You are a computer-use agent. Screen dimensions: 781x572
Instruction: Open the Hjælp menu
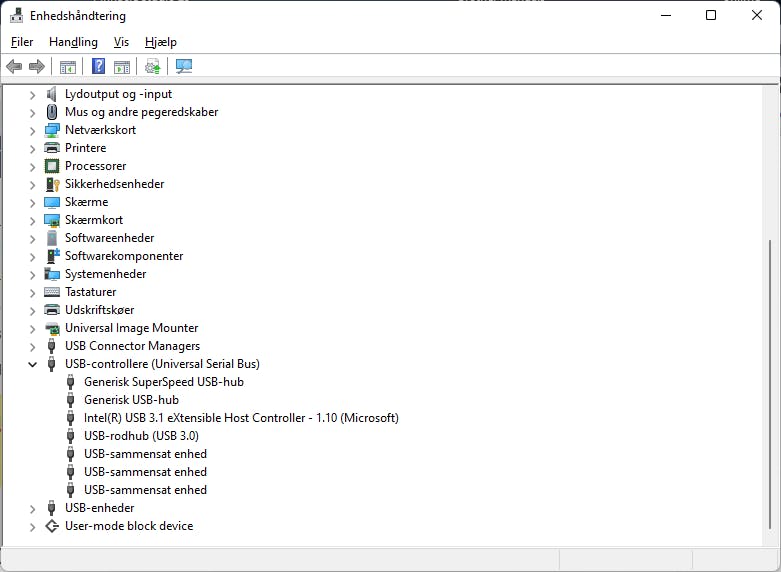pos(160,42)
